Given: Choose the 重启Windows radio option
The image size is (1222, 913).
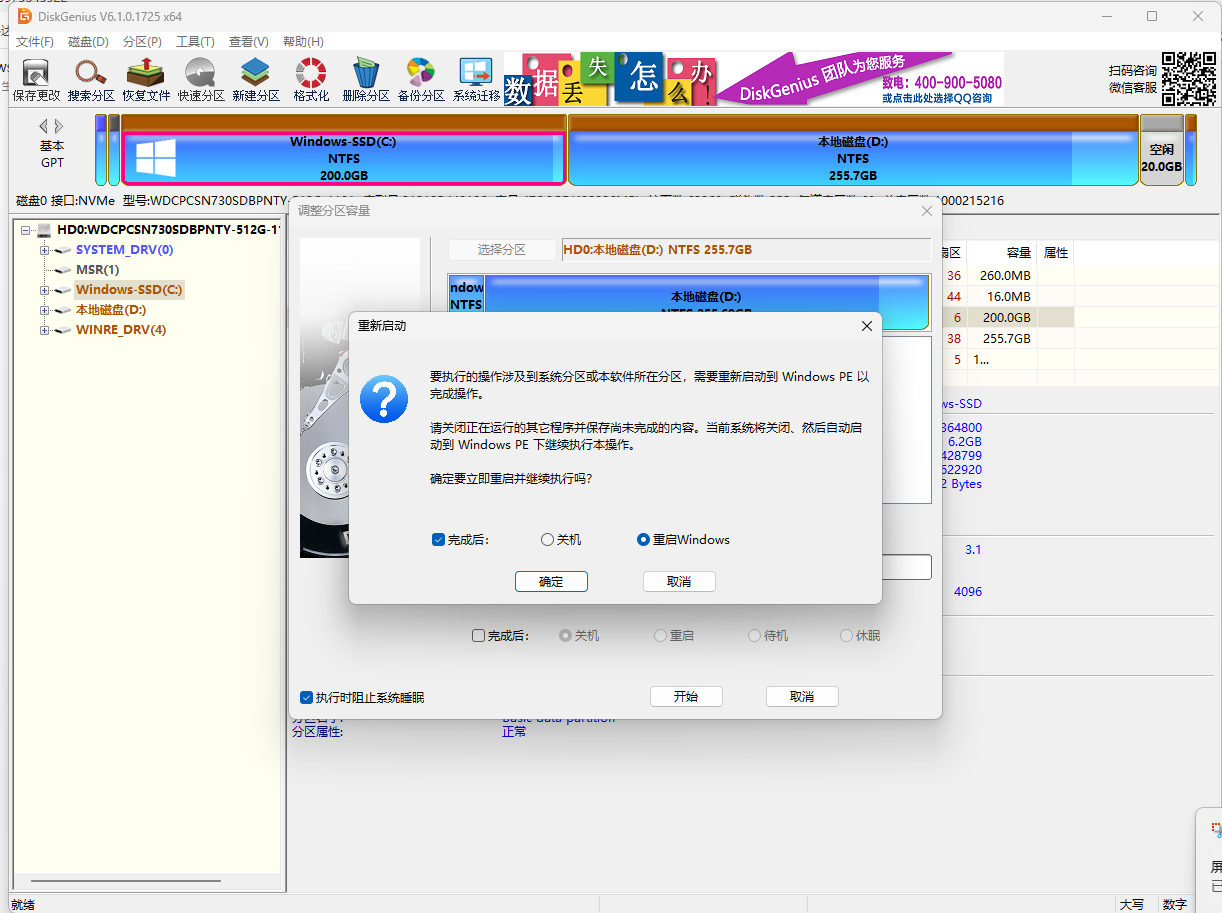Looking at the screenshot, I should click(644, 540).
